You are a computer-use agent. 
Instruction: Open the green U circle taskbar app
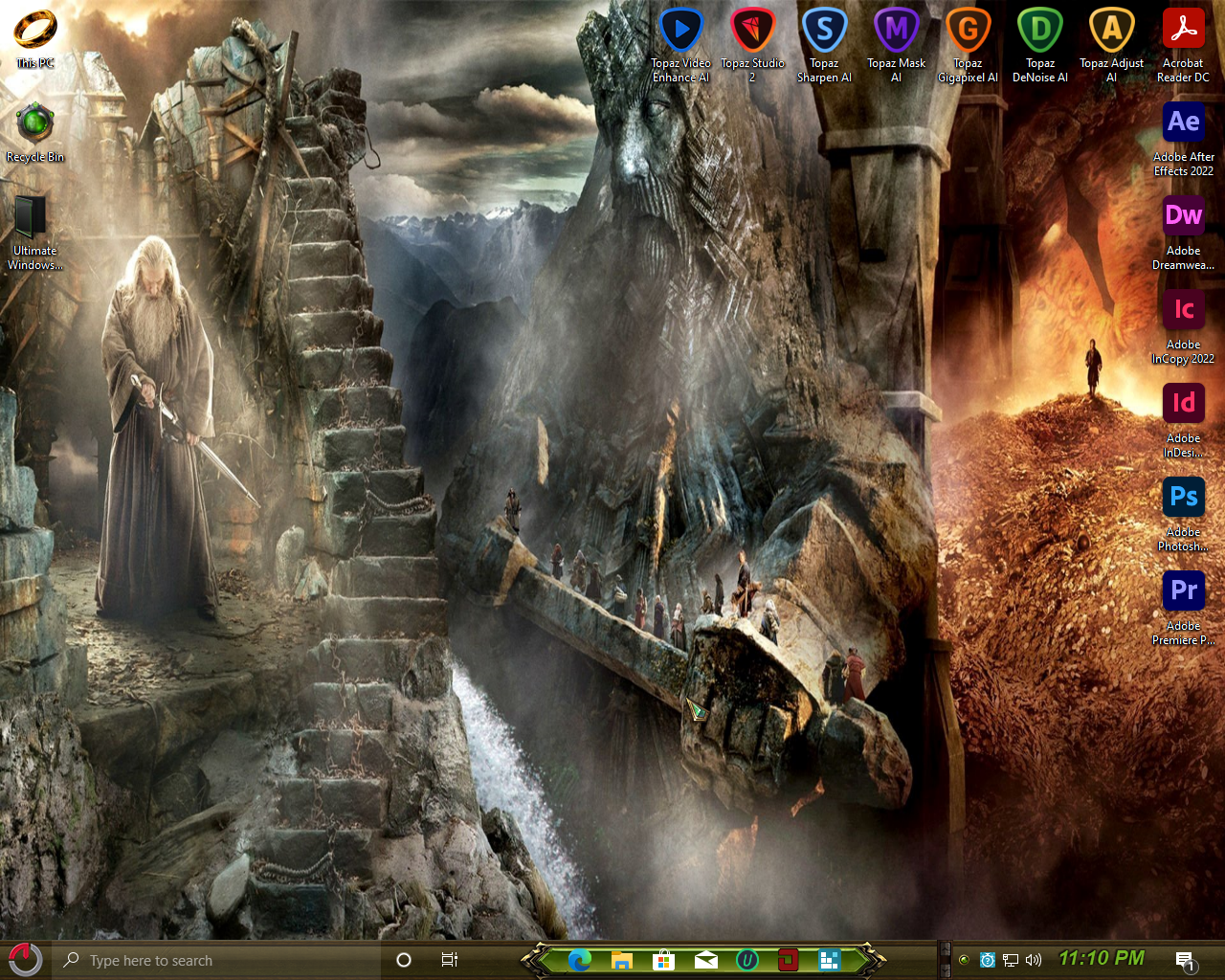[x=747, y=960]
